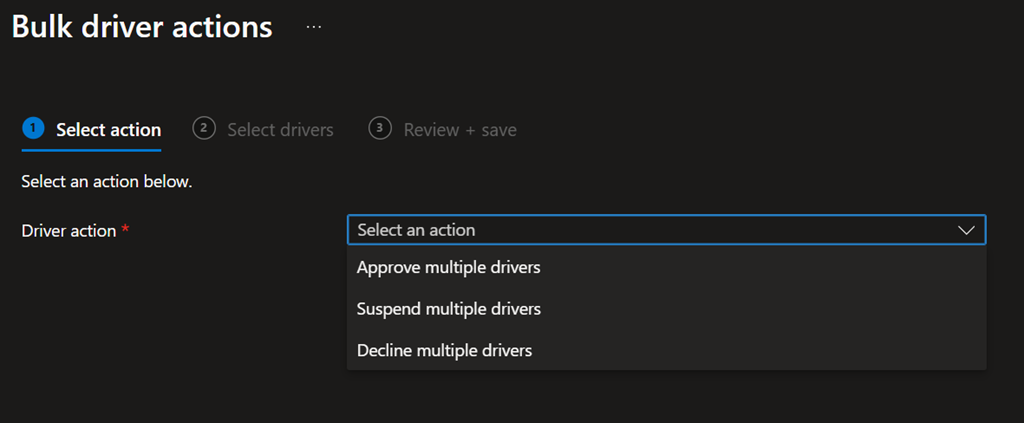Choose Approve multiple drivers
Screen dimensions: 1024x423
[448, 267]
